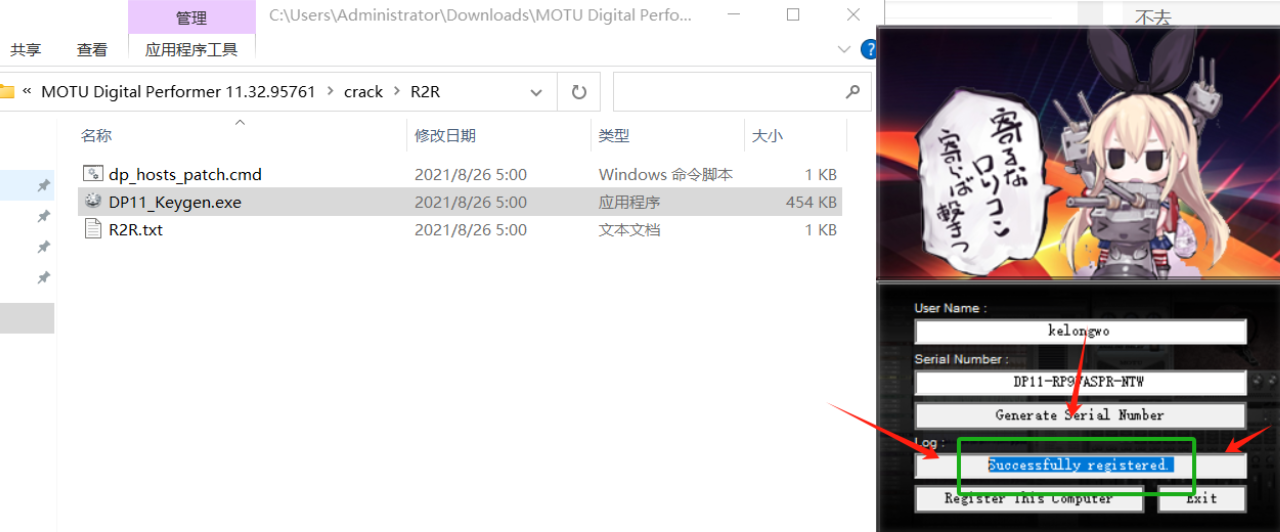Sort by 修改日期 column header
The image size is (1280, 532).
click(x=445, y=135)
